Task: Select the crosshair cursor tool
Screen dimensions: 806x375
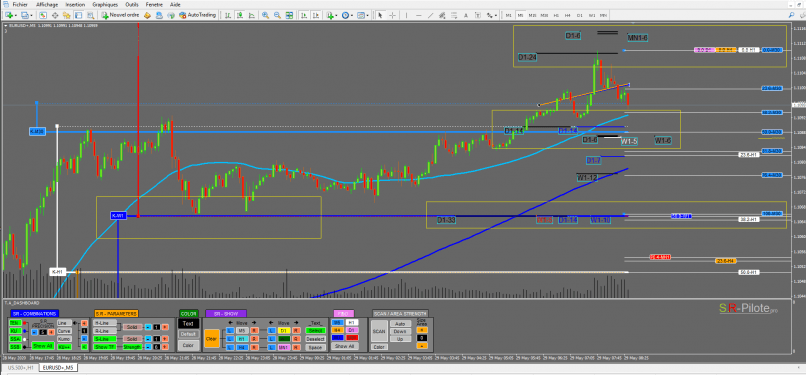Action: coord(392,15)
